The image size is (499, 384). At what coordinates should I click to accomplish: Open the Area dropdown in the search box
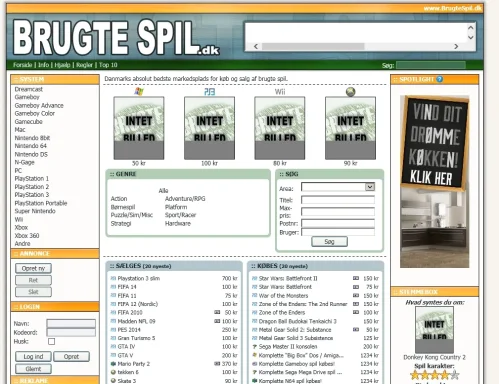370,187
